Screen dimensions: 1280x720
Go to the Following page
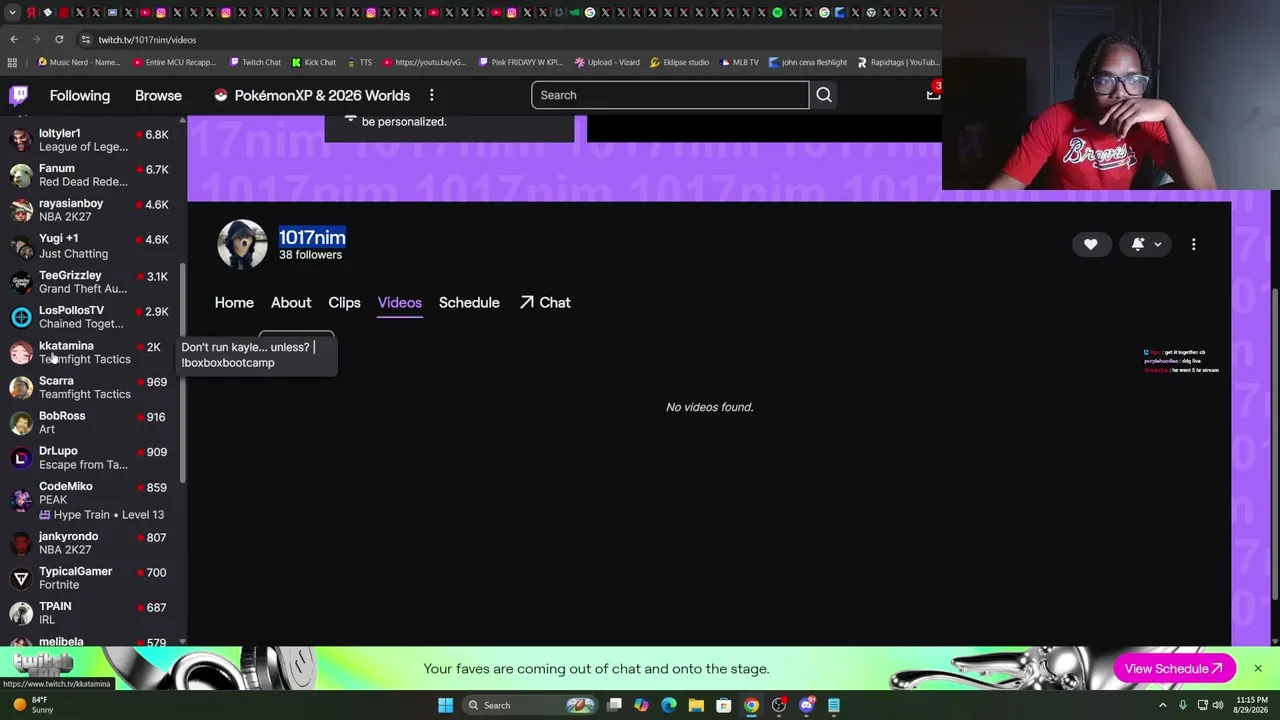[x=80, y=95]
